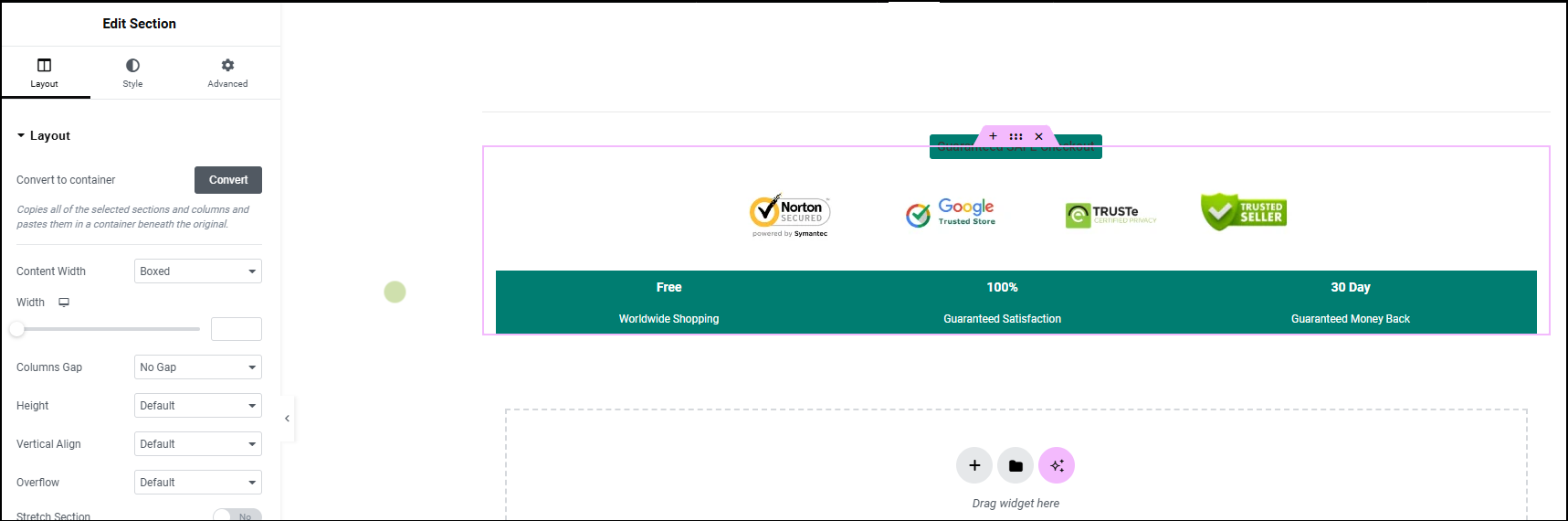Open the Overflow dropdown
The image size is (1568, 521).
click(x=198, y=483)
